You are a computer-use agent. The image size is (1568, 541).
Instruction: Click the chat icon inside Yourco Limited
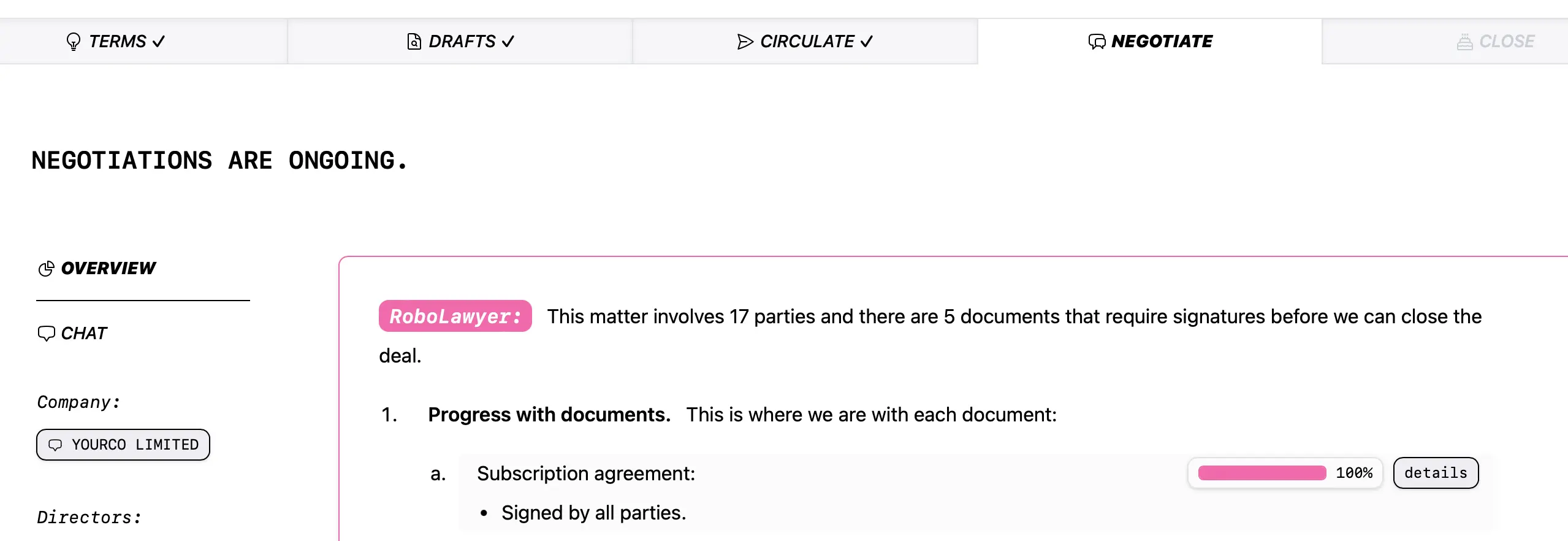[x=55, y=445]
